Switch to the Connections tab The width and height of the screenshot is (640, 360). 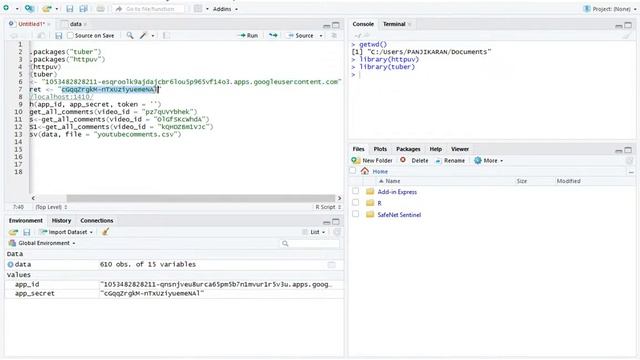(97, 221)
